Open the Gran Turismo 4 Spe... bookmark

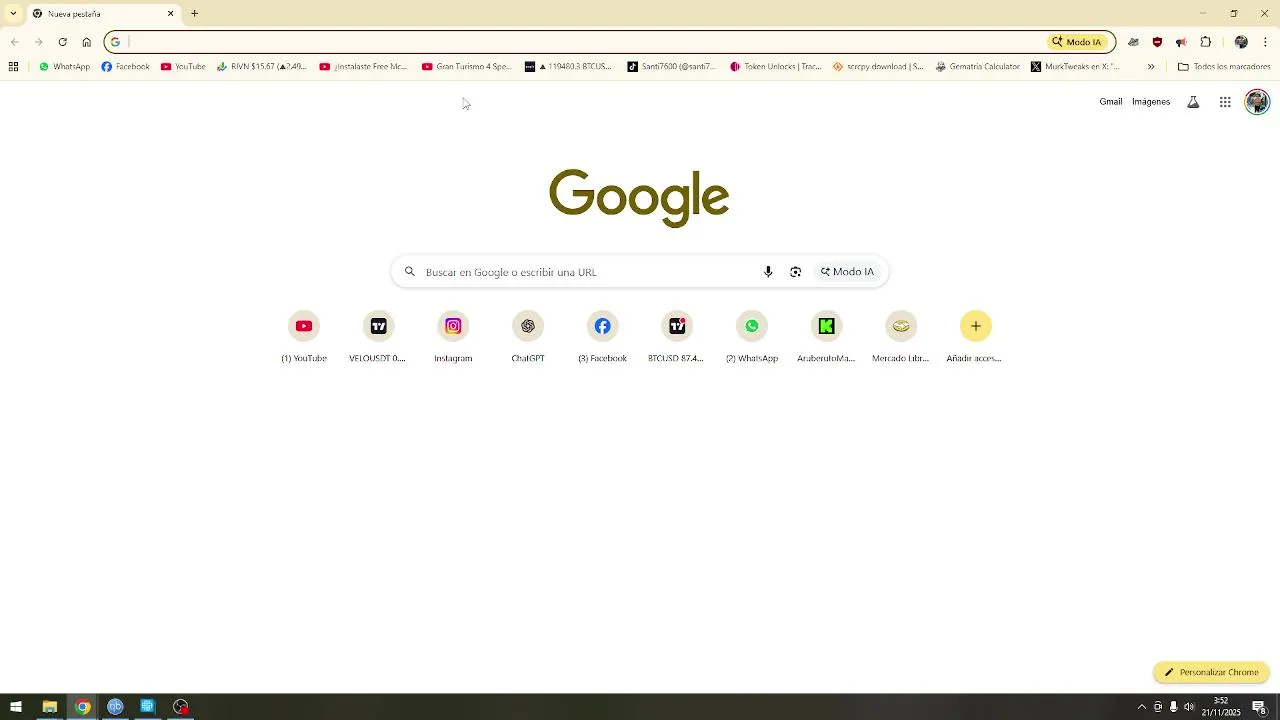click(466, 67)
